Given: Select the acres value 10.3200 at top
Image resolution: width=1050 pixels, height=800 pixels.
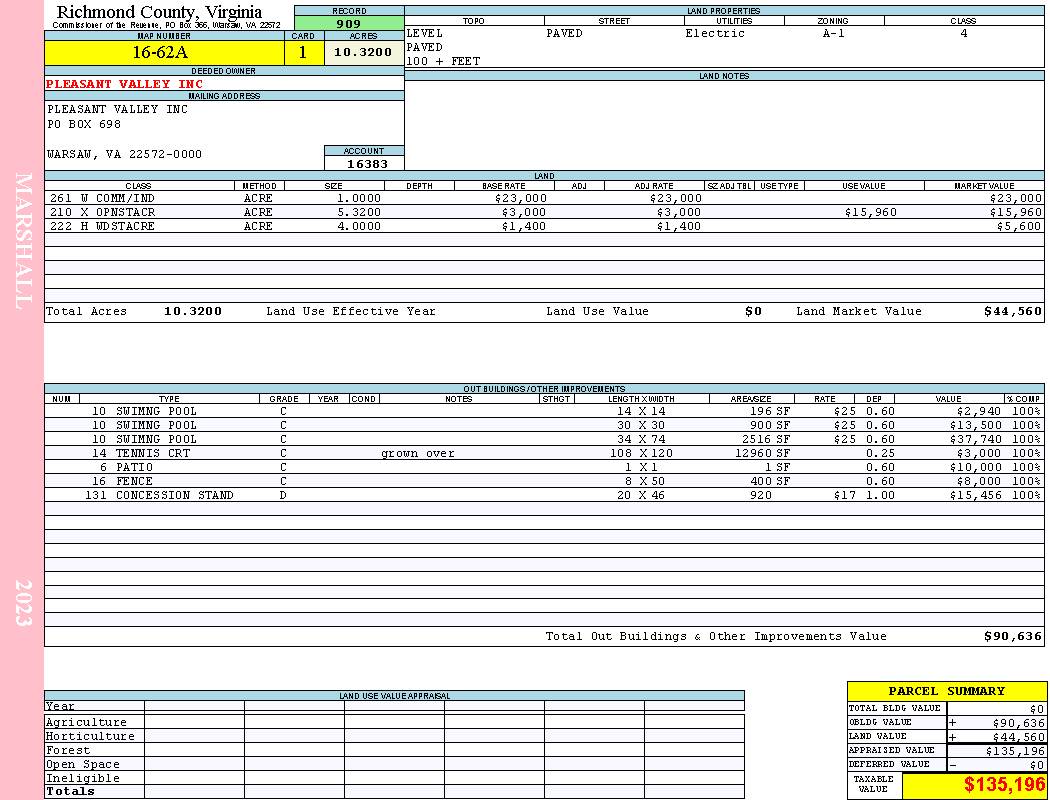Looking at the screenshot, I should click(364, 53).
